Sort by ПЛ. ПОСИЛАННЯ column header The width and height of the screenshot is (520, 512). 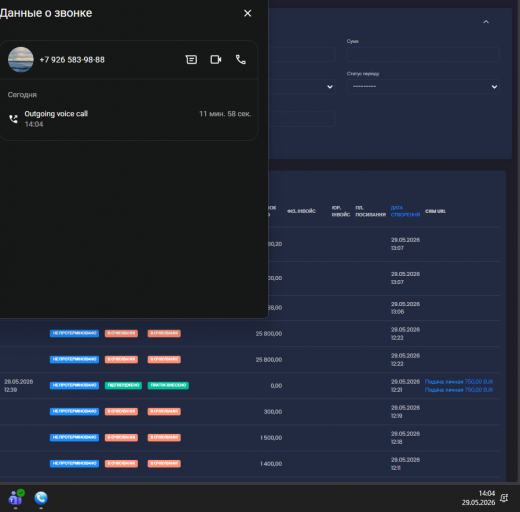pos(370,211)
